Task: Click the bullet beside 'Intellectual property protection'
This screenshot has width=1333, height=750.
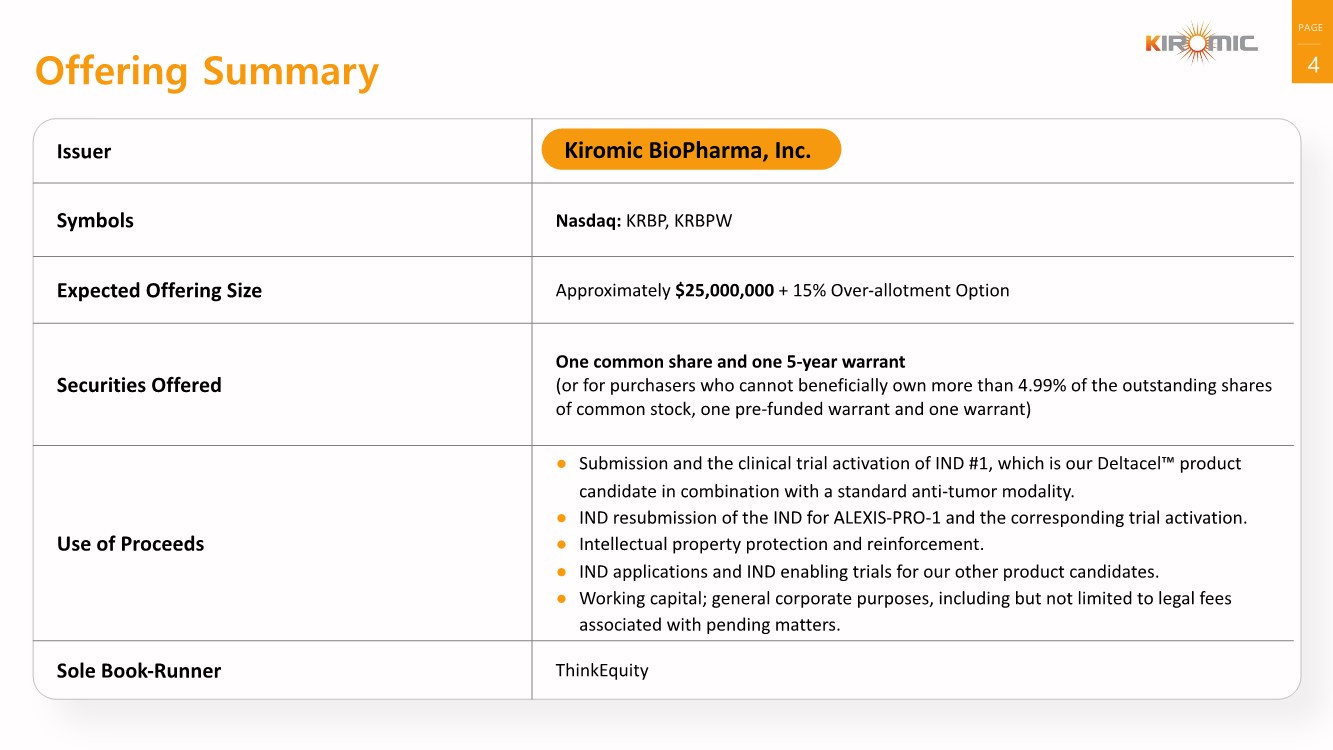Action: pos(563,545)
